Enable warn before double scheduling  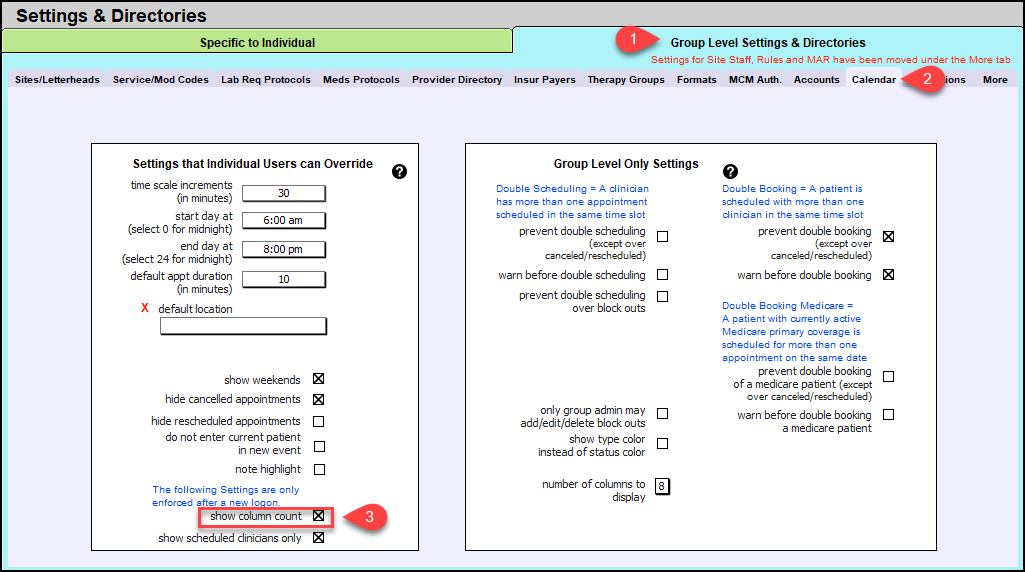662,275
